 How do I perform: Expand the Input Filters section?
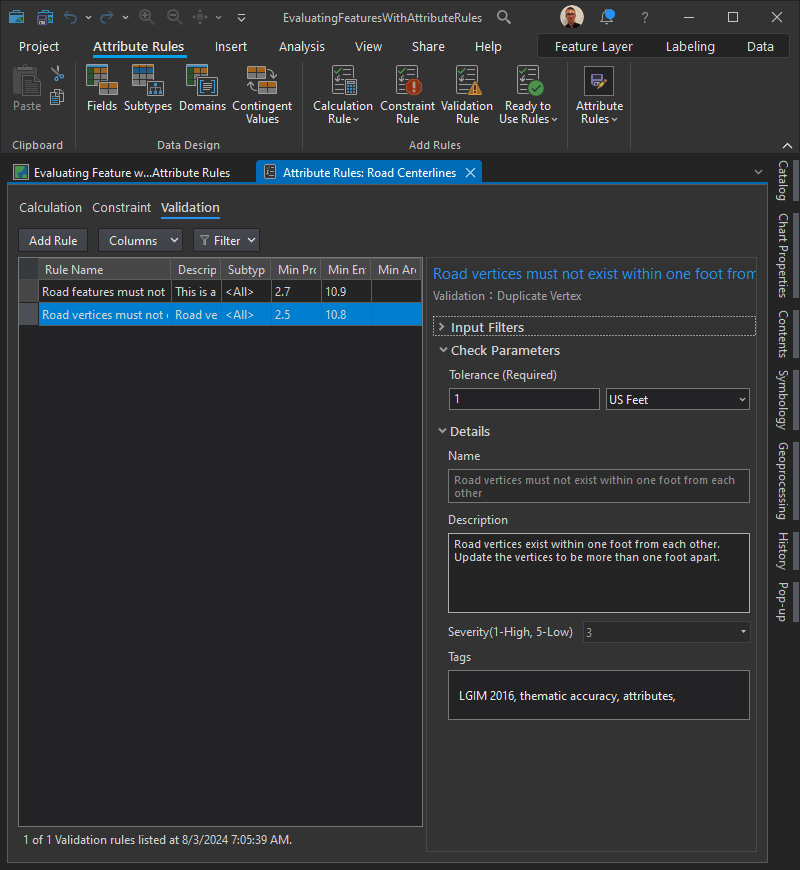[442, 327]
